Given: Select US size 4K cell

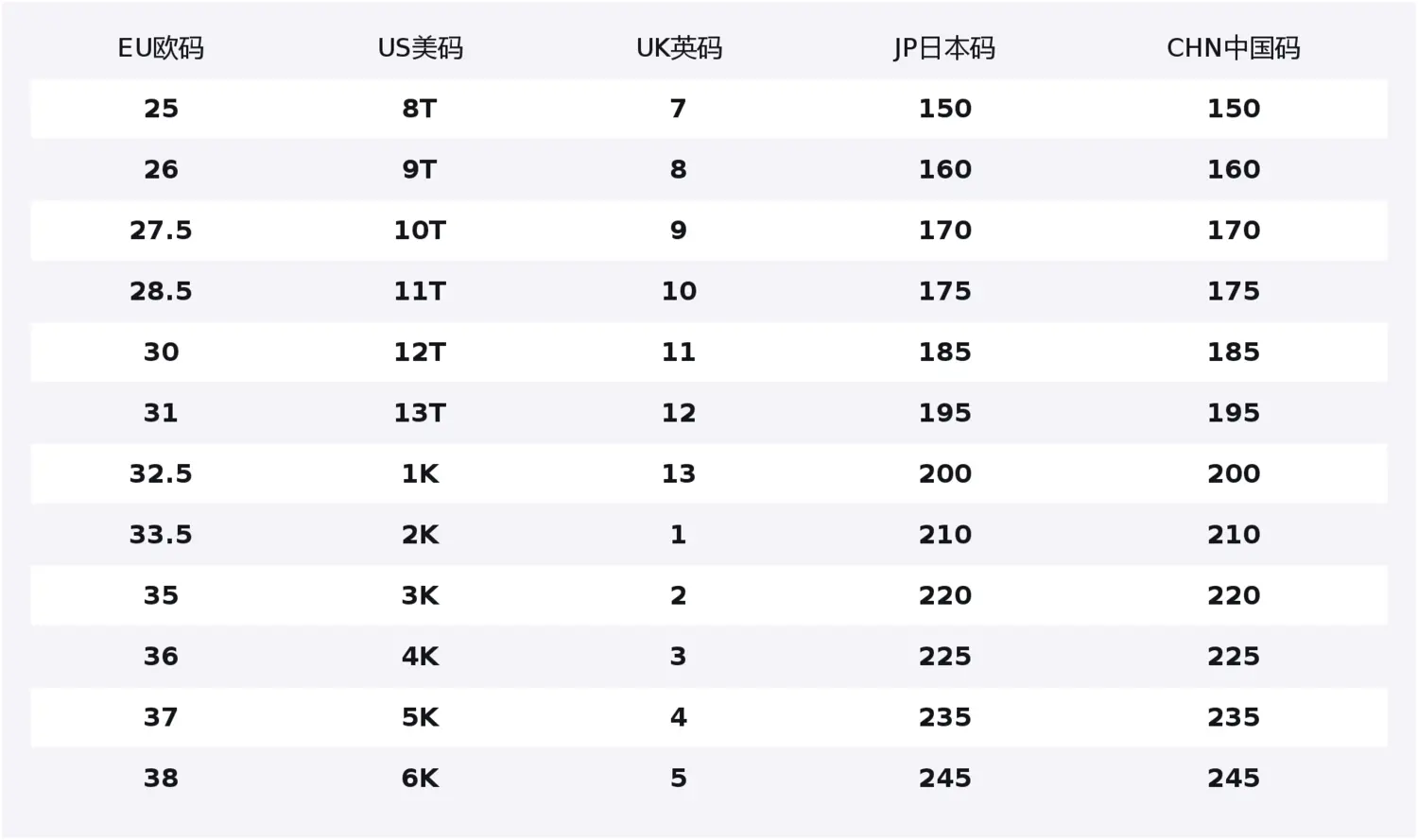Looking at the screenshot, I should click(x=420, y=657).
